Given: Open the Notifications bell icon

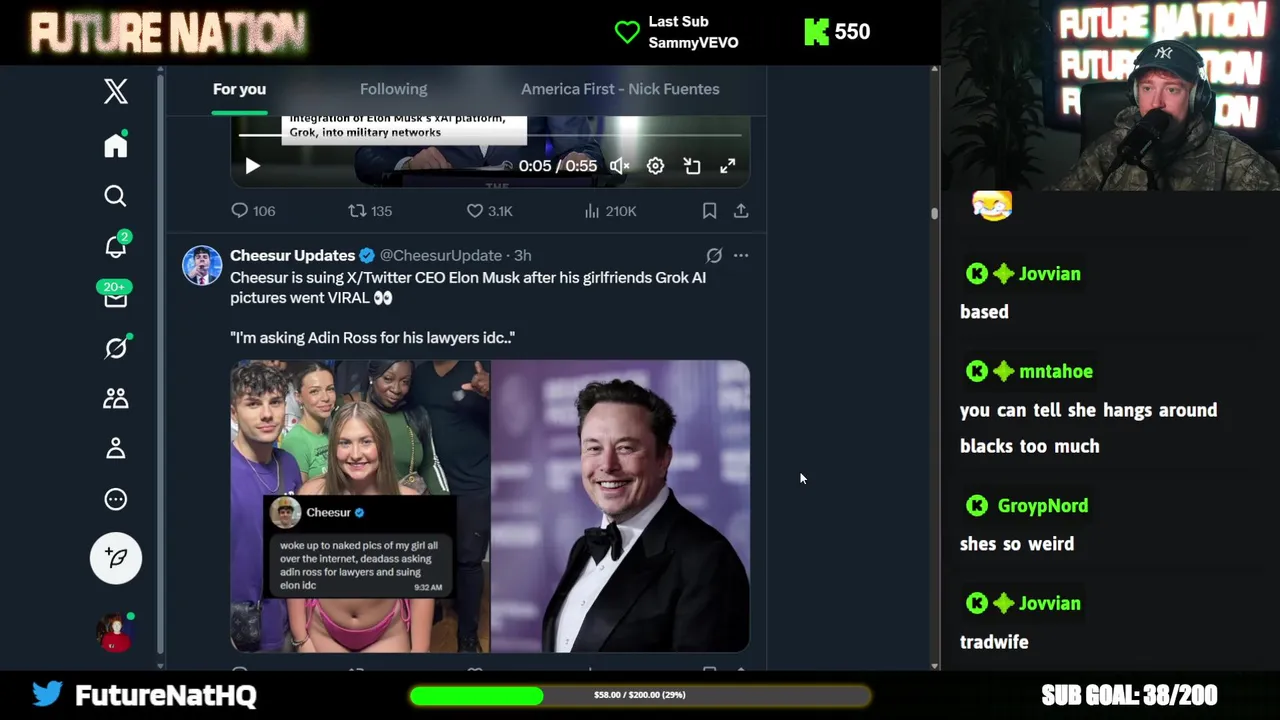Looking at the screenshot, I should click(x=116, y=246).
